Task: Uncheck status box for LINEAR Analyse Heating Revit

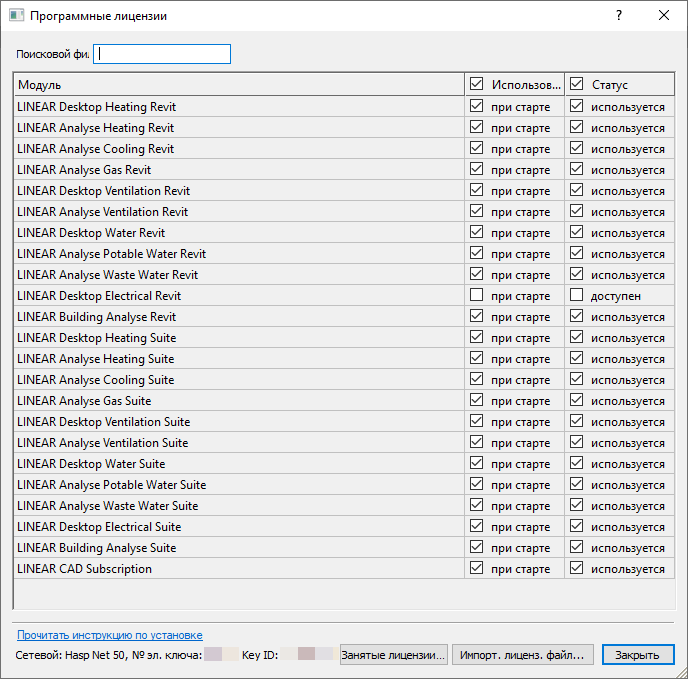Action: pyautogui.click(x=576, y=127)
